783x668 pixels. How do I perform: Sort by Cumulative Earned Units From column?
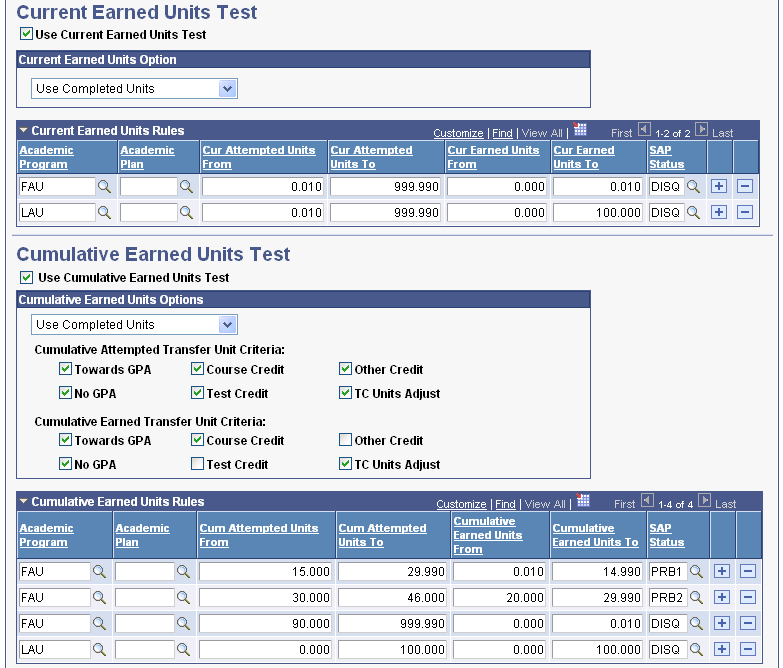[488, 535]
